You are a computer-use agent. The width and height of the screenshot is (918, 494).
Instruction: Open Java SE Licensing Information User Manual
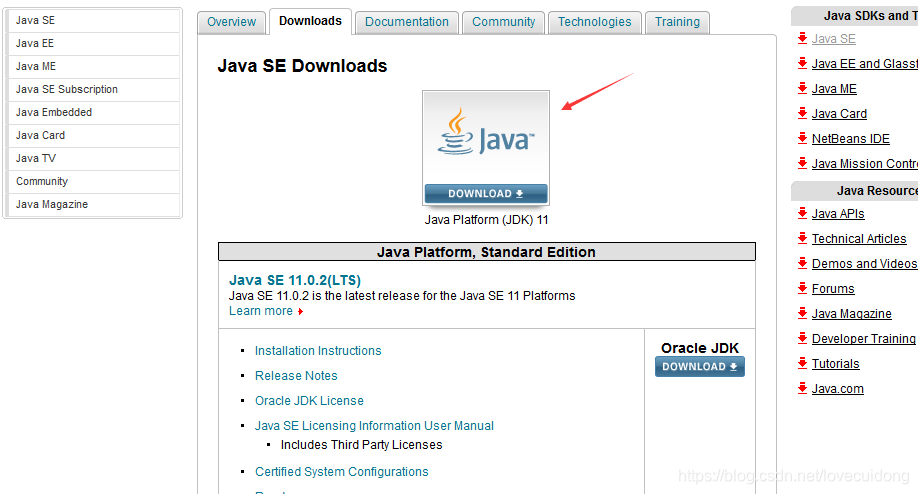point(374,426)
